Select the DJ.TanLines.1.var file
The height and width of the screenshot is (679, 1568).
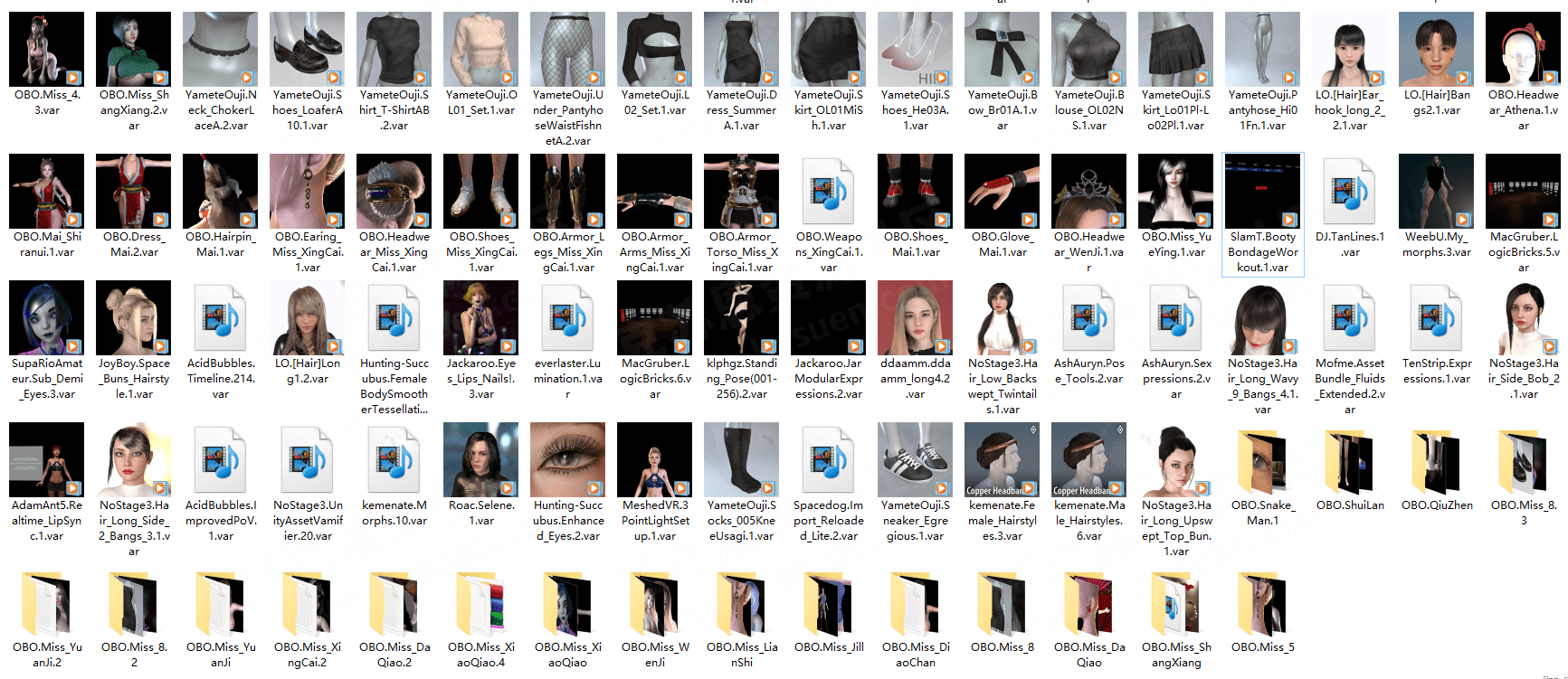click(1349, 192)
